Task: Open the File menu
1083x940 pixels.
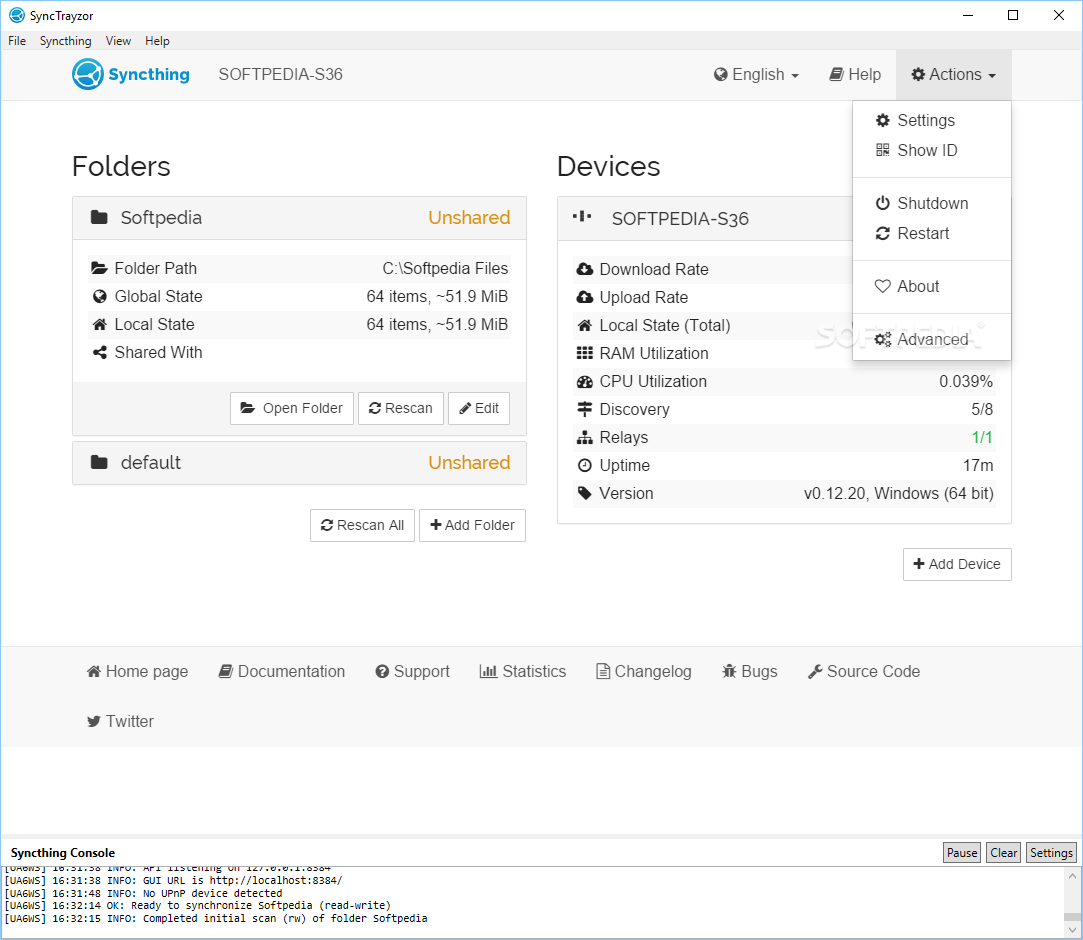Action: pos(17,41)
